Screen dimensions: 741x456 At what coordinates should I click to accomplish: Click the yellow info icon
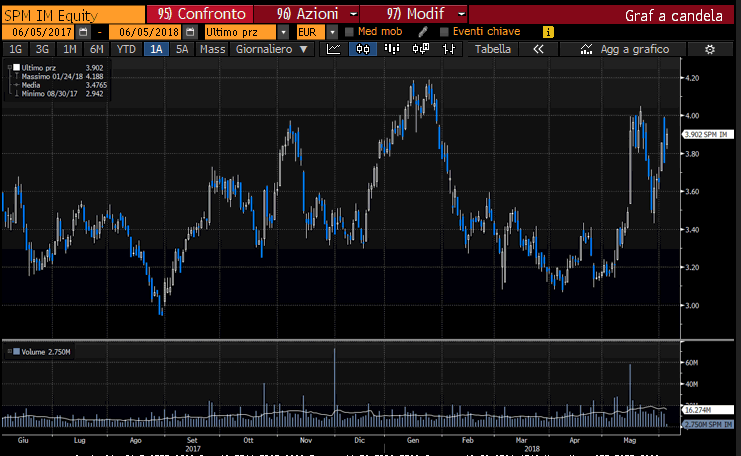pos(547,32)
